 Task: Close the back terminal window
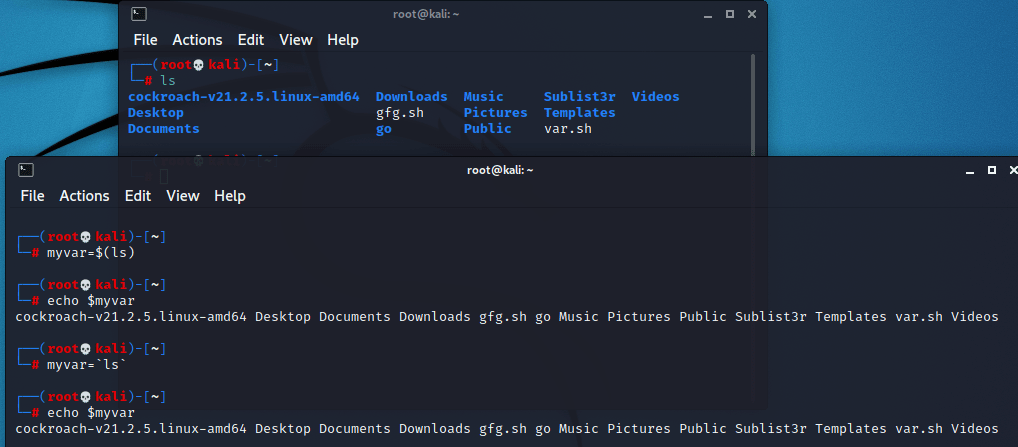[752, 14]
